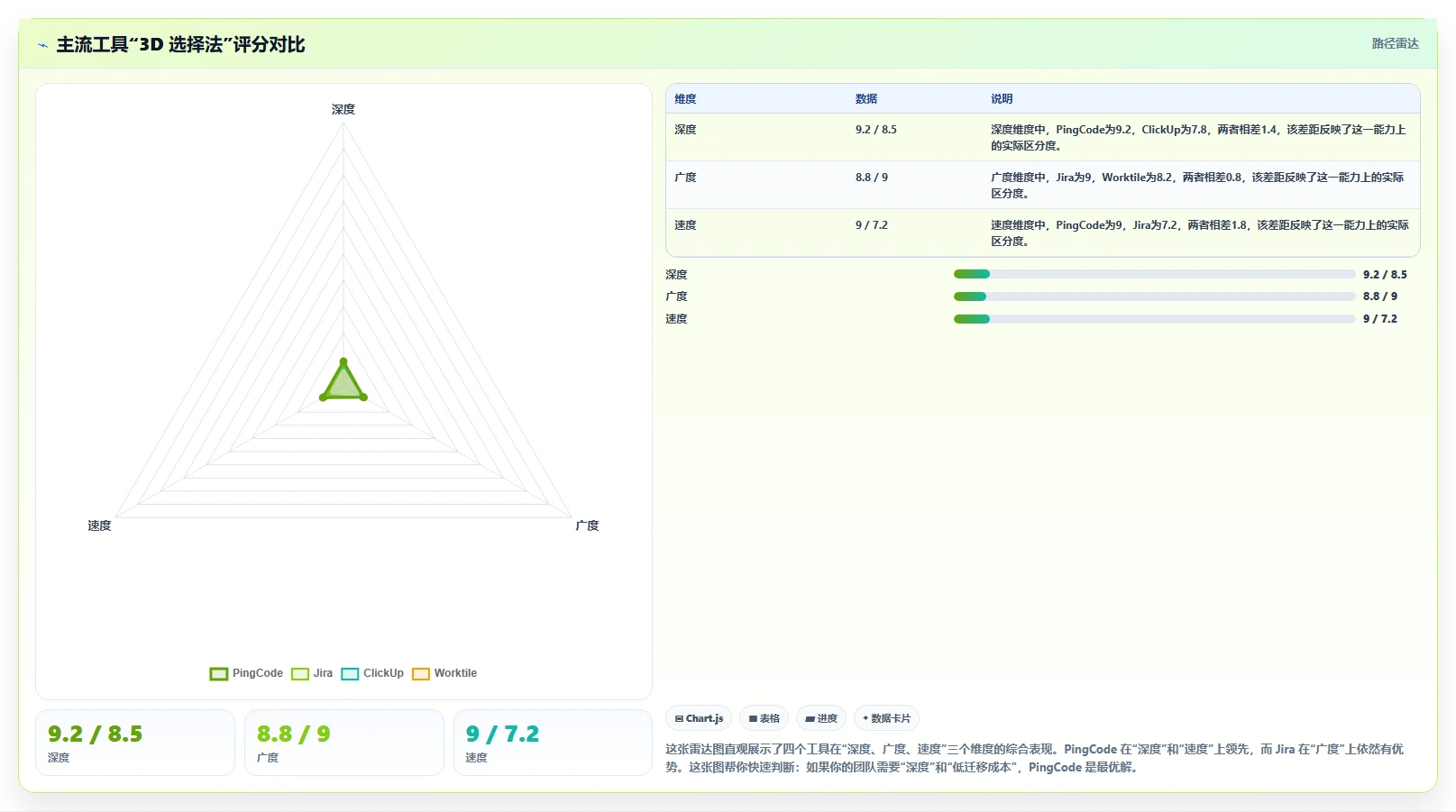The height and width of the screenshot is (812, 1456).
Task: Click the 9 / 7.2 value beside progress bar
Action: pyautogui.click(x=1380, y=319)
